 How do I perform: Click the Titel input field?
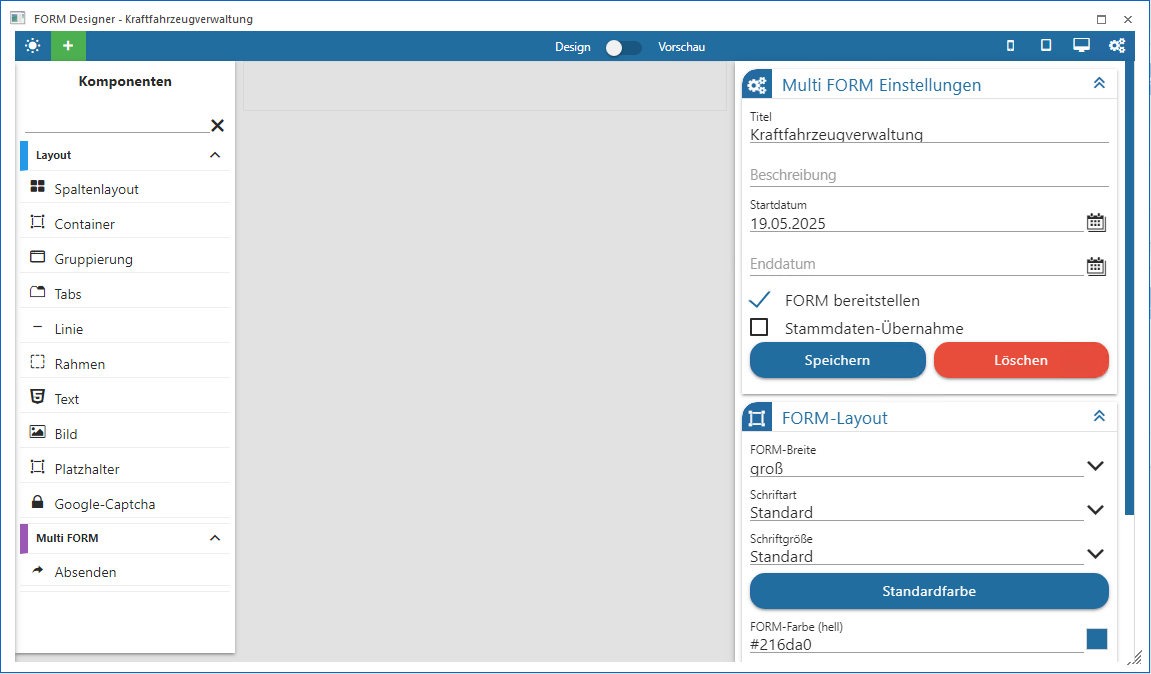pyautogui.click(x=929, y=134)
